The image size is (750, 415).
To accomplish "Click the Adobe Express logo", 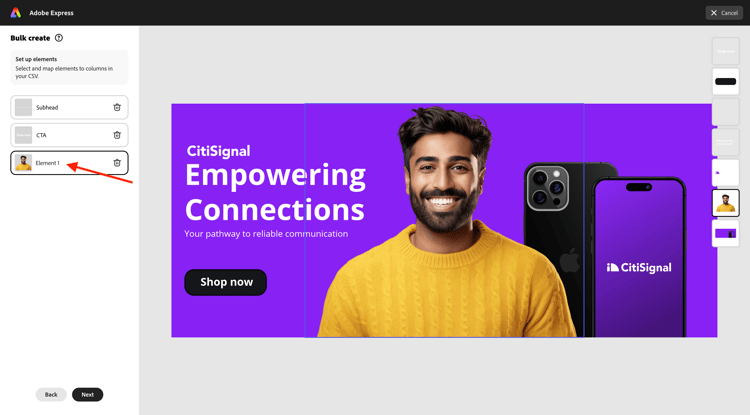I will (x=16, y=13).
